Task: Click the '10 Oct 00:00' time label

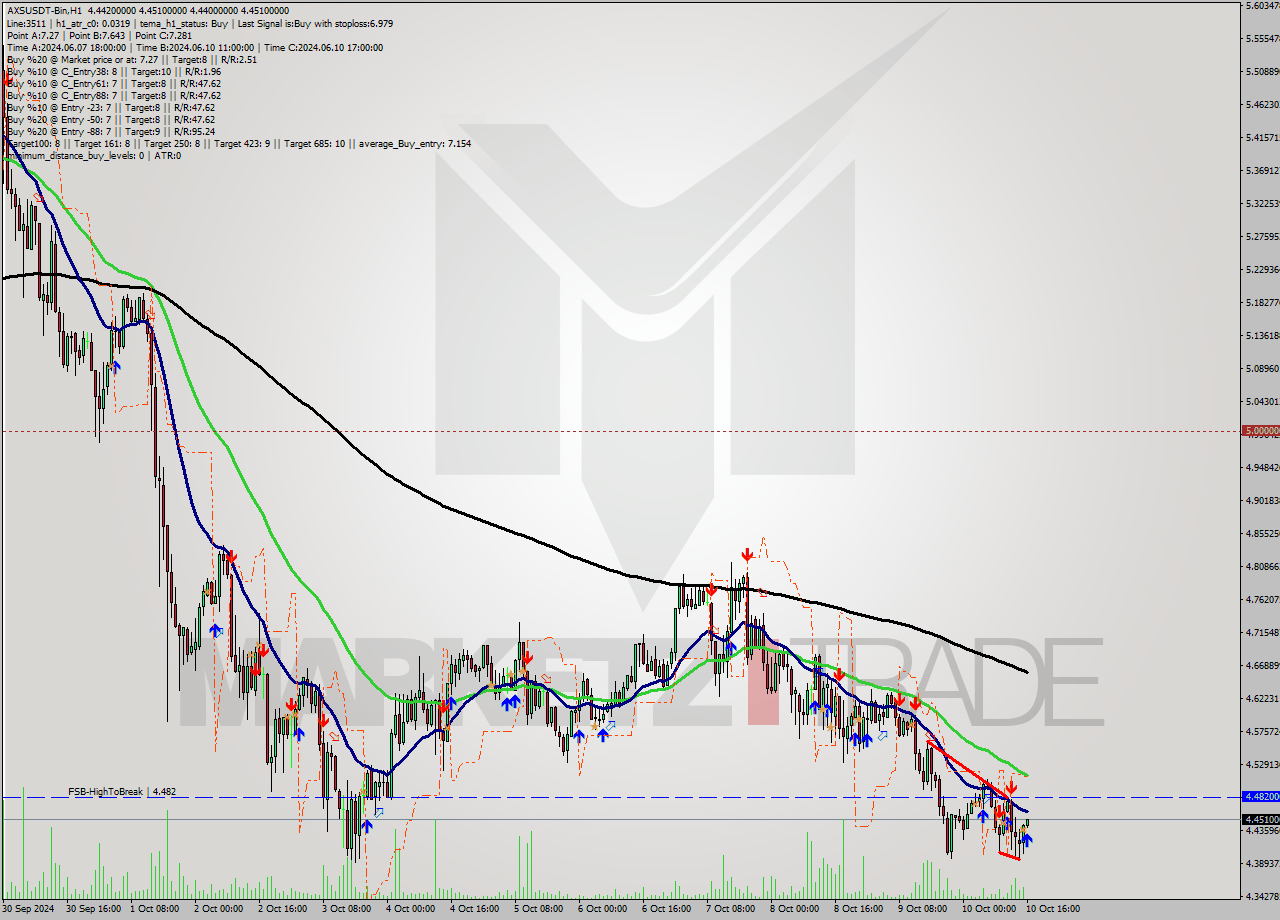Action: (989, 909)
